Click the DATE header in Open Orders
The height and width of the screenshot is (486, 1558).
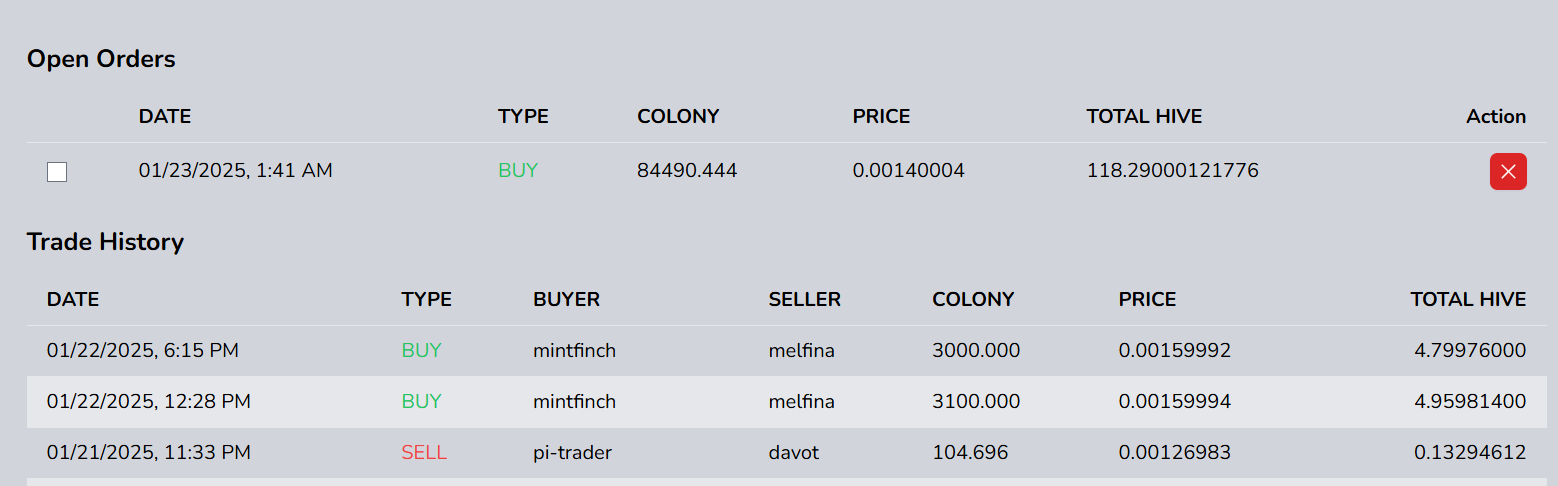165,116
